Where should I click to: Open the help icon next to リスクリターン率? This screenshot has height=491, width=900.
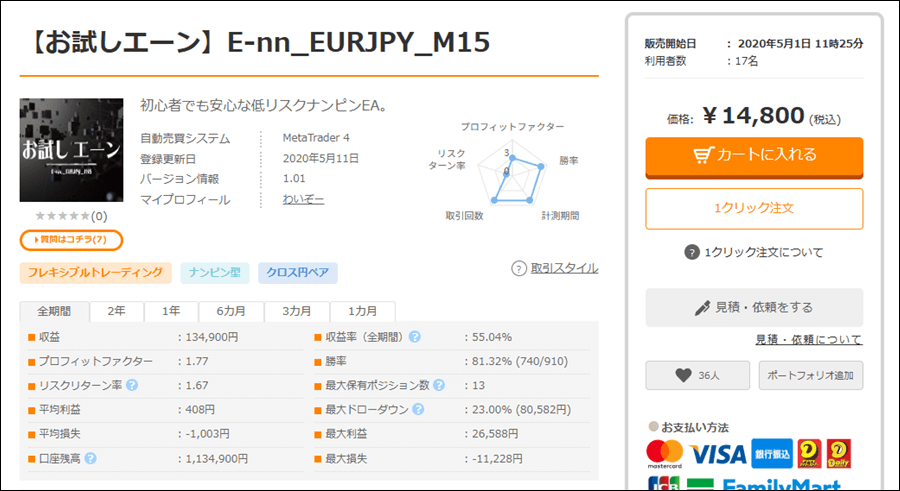[132, 385]
